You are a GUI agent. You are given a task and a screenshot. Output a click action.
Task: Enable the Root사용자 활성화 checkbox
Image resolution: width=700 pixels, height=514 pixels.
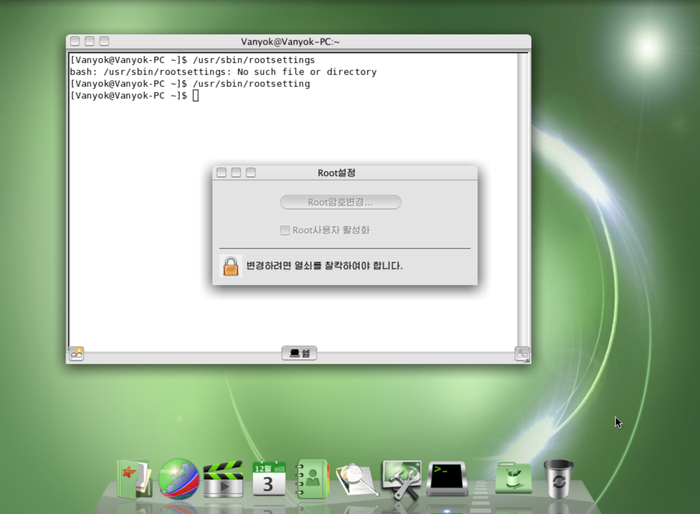[x=285, y=230]
